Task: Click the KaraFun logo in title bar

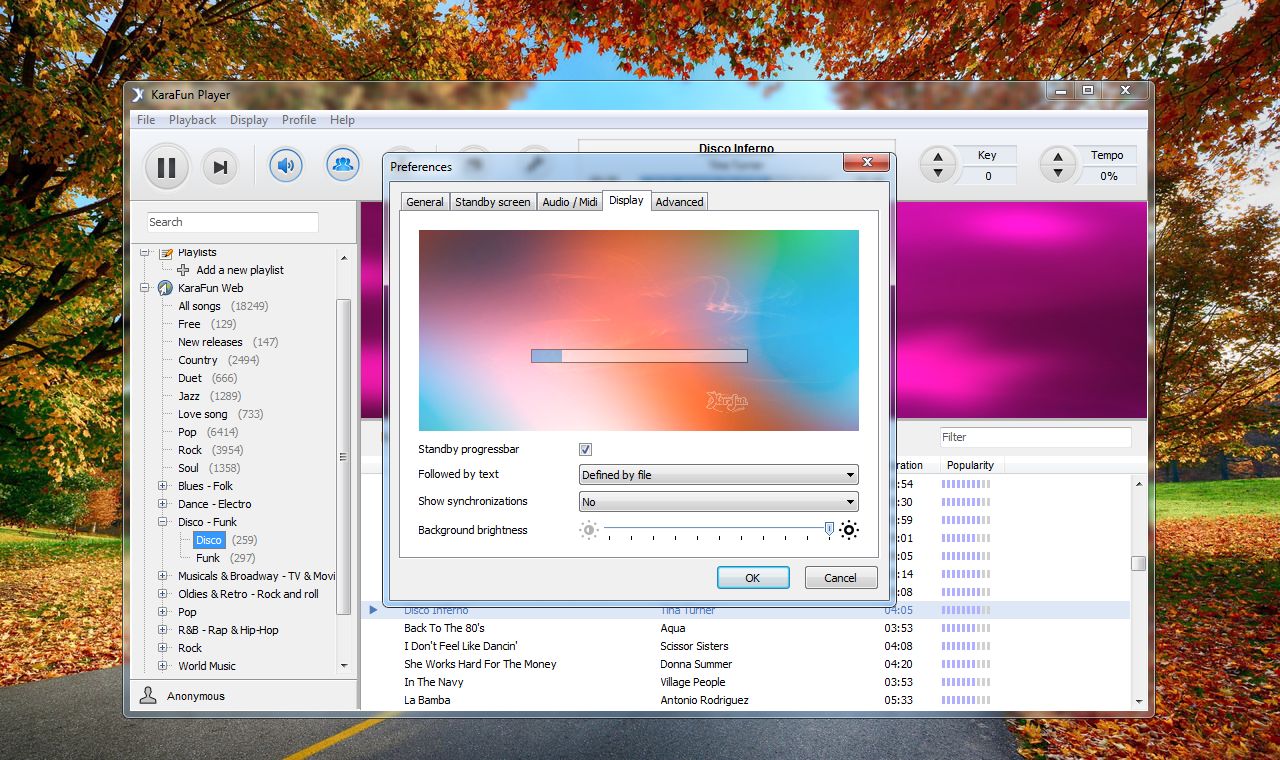Action: 139,94
